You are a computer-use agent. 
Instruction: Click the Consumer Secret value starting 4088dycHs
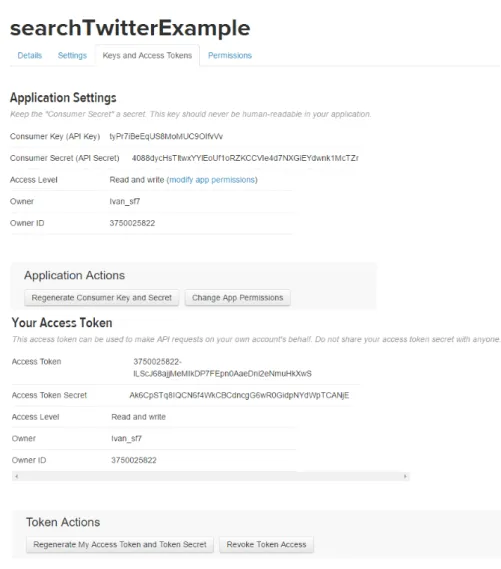pos(245,158)
